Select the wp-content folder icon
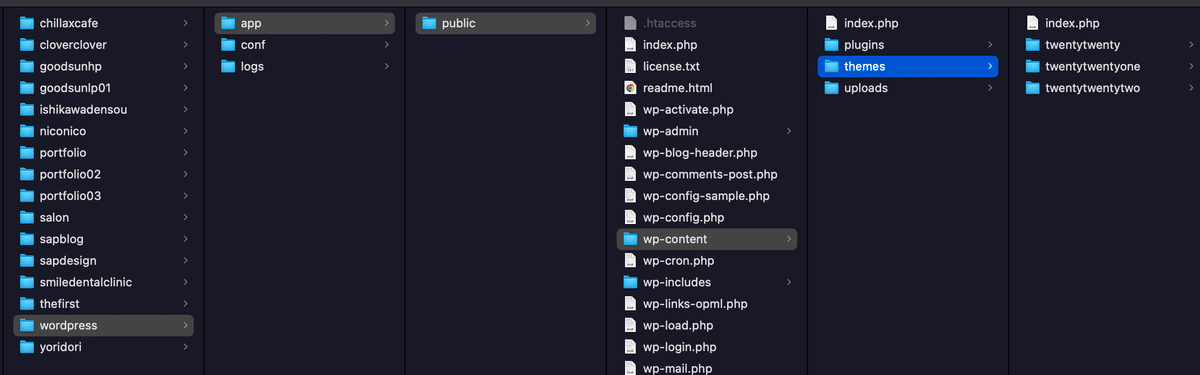The height and width of the screenshot is (375, 1200). [x=630, y=239]
